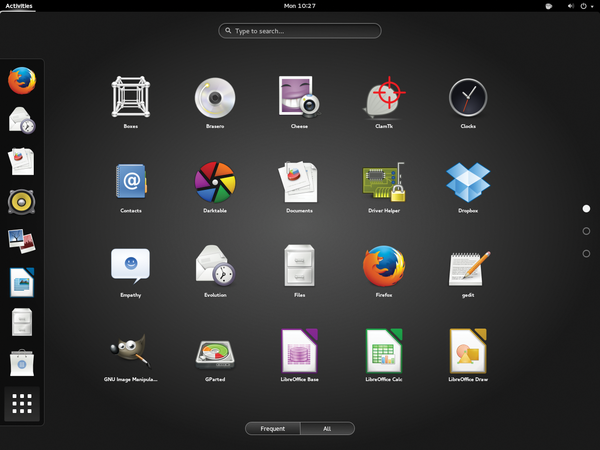The image size is (600, 450).
Task: Click the chat status icon in top bar
Action: tap(548, 6)
